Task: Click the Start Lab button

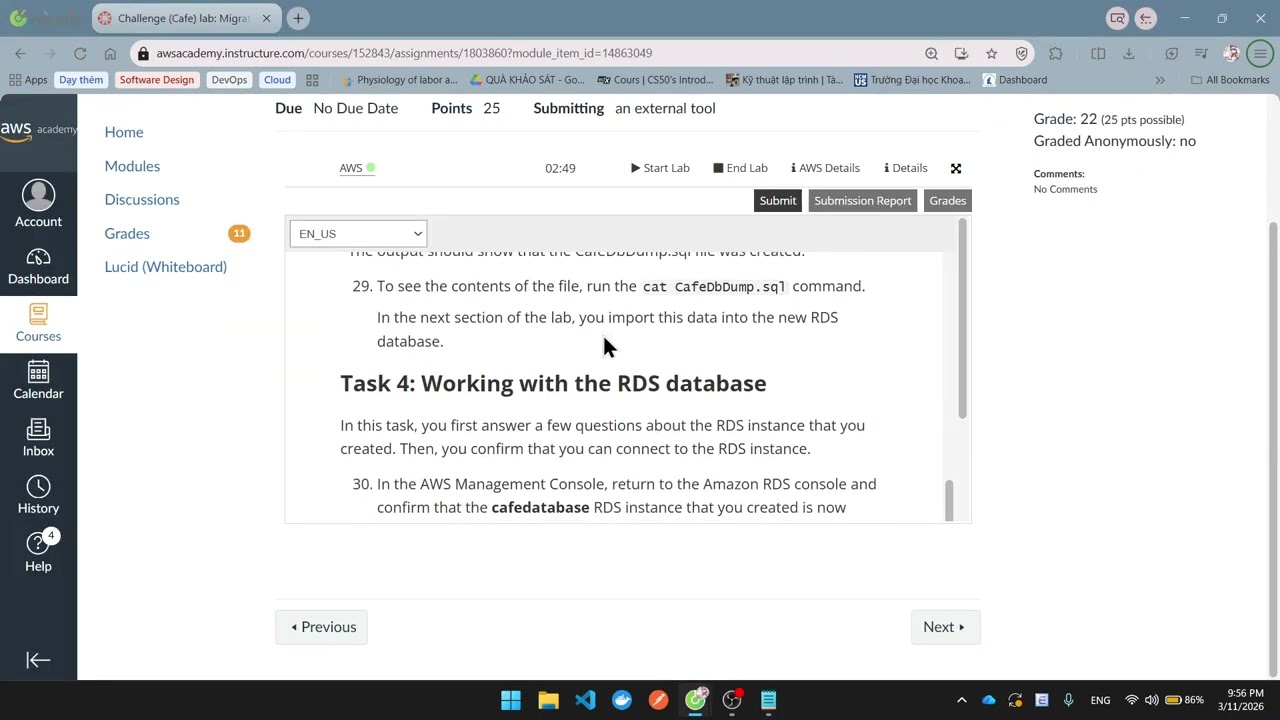Action: (660, 168)
